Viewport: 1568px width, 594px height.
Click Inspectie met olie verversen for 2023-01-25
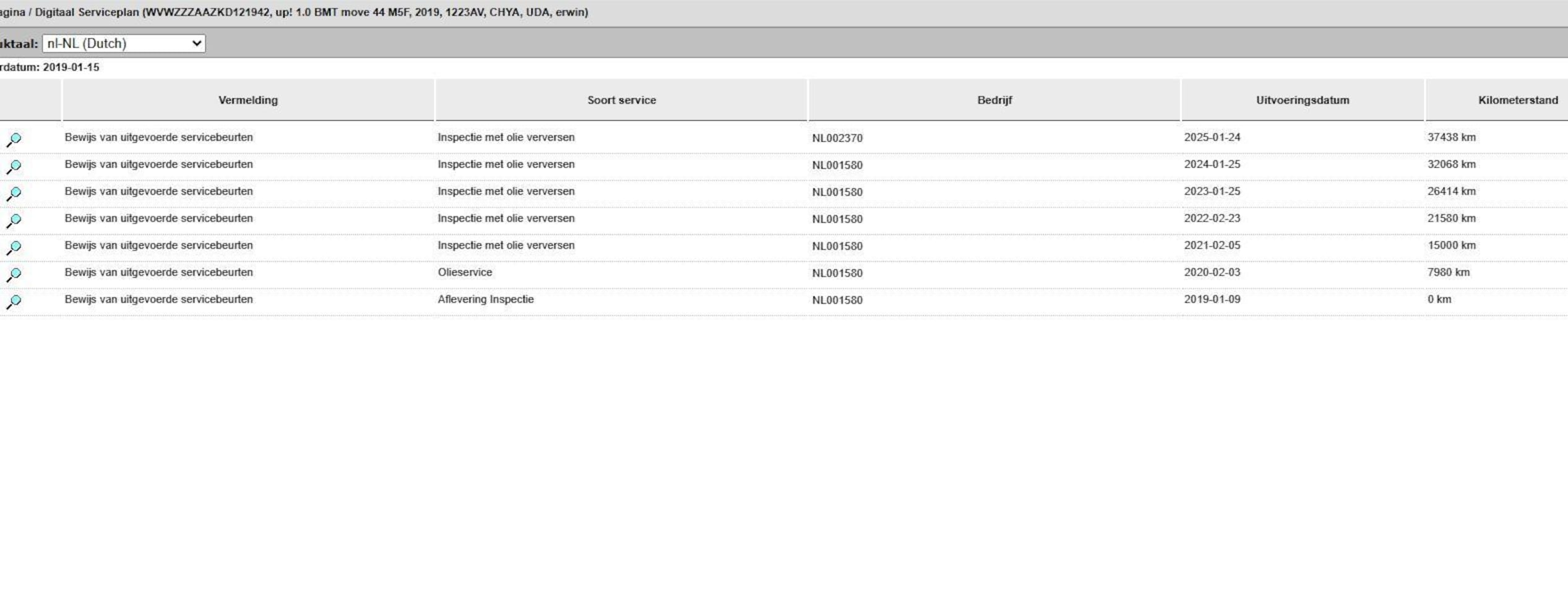(x=506, y=192)
